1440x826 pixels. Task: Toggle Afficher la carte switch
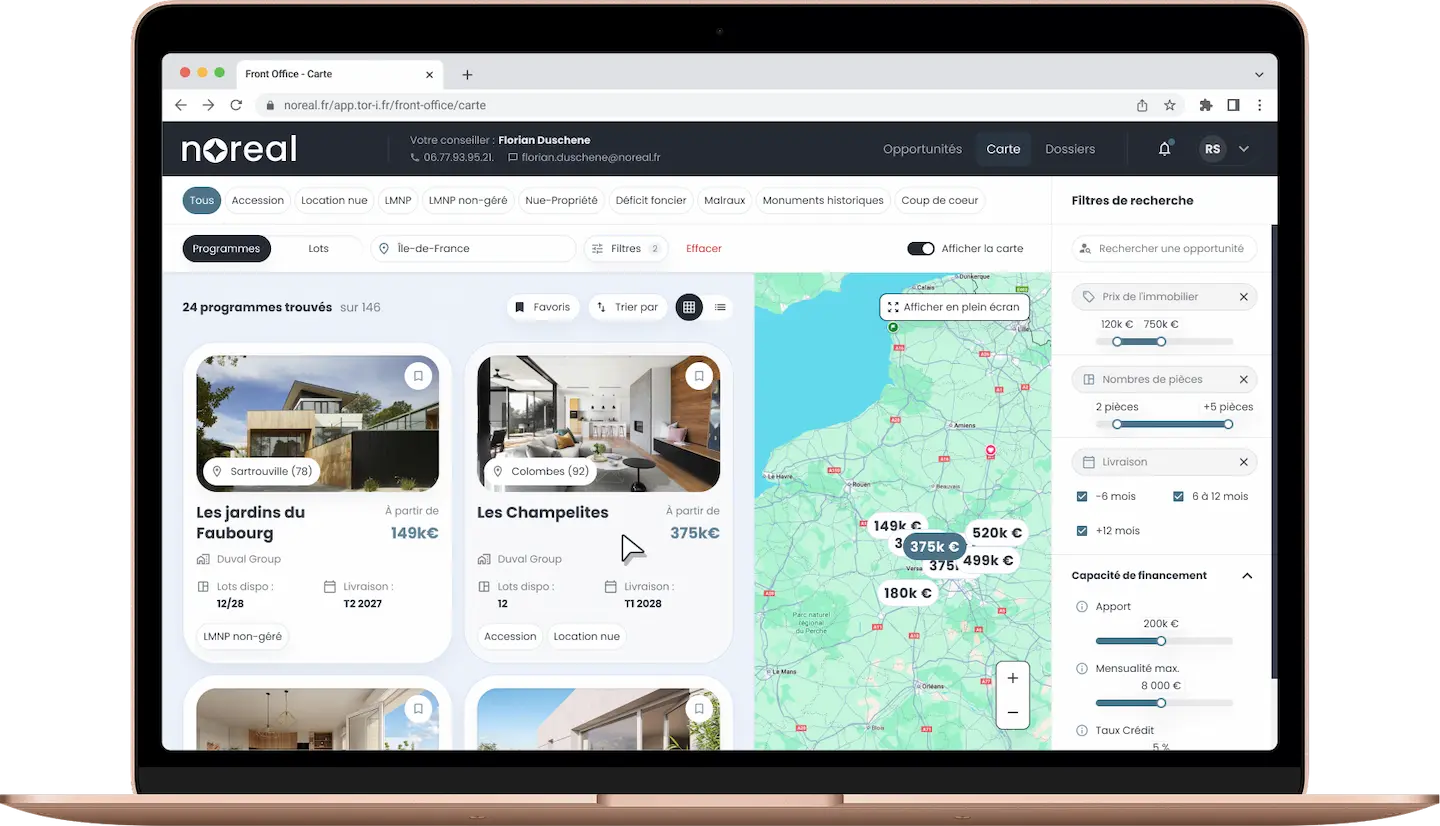click(921, 249)
